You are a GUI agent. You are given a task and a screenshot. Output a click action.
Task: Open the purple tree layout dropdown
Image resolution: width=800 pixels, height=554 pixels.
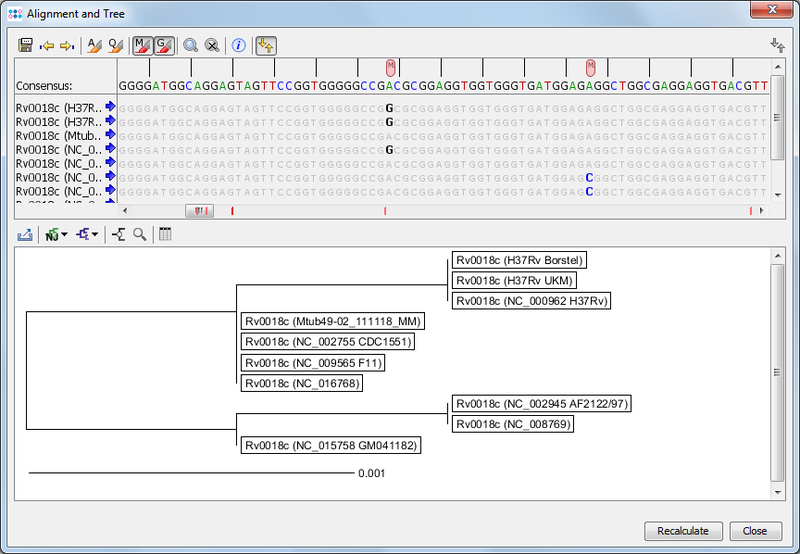(87, 234)
